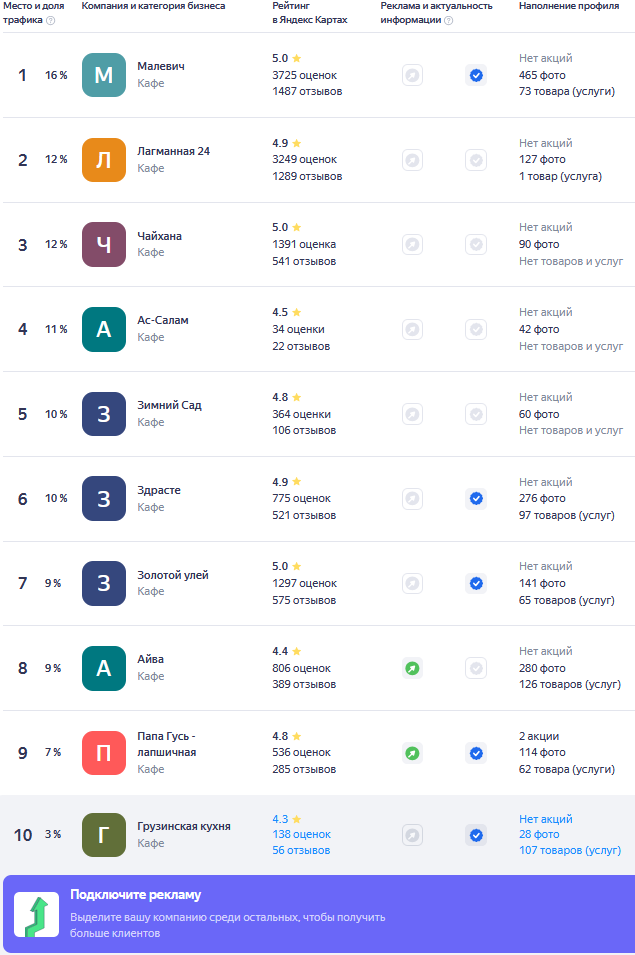Follow the "28 фото" link
The height and width of the screenshot is (955, 635).
pyautogui.click(x=539, y=834)
